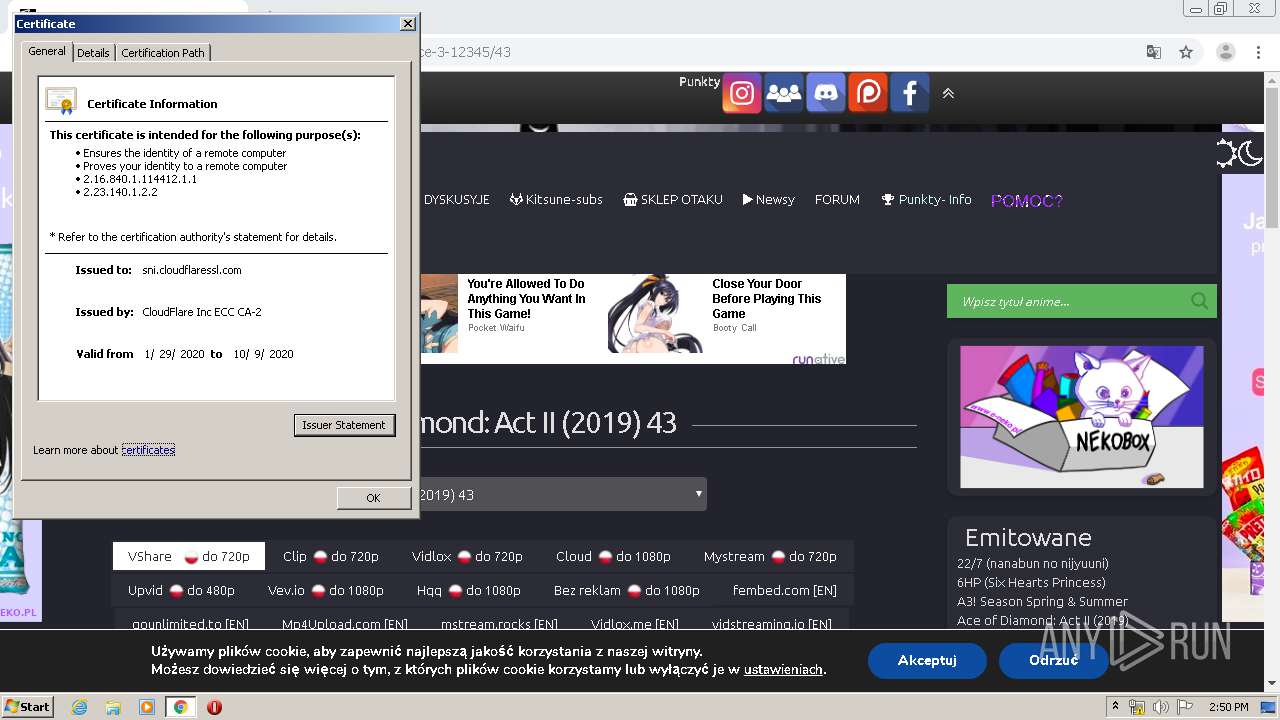Viewport: 1280px width, 720px height.
Task: Select the Vev.io 1080p player tab
Action: (x=326, y=590)
